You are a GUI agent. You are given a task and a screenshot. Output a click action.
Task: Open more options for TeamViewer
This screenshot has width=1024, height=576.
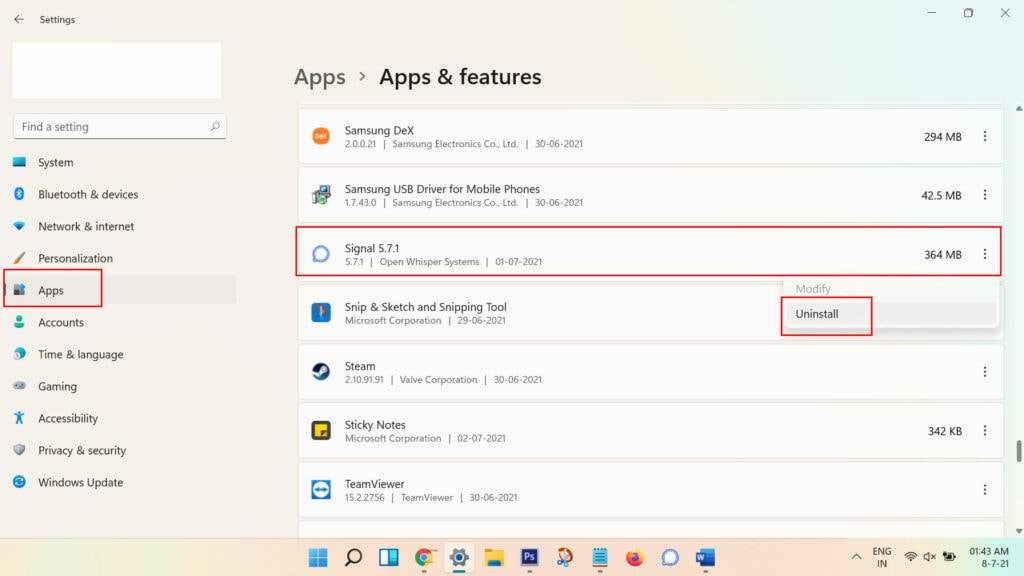click(985, 489)
